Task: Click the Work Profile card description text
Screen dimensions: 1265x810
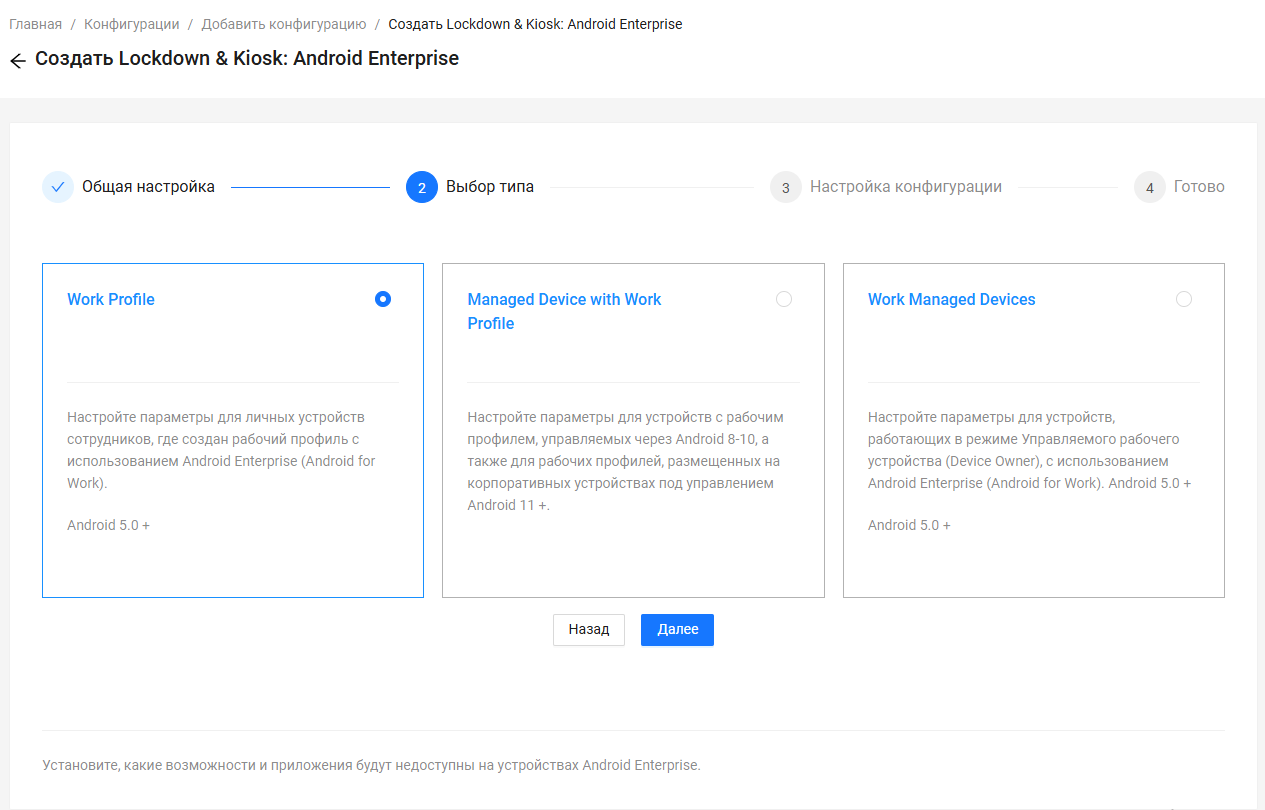Action: point(221,450)
